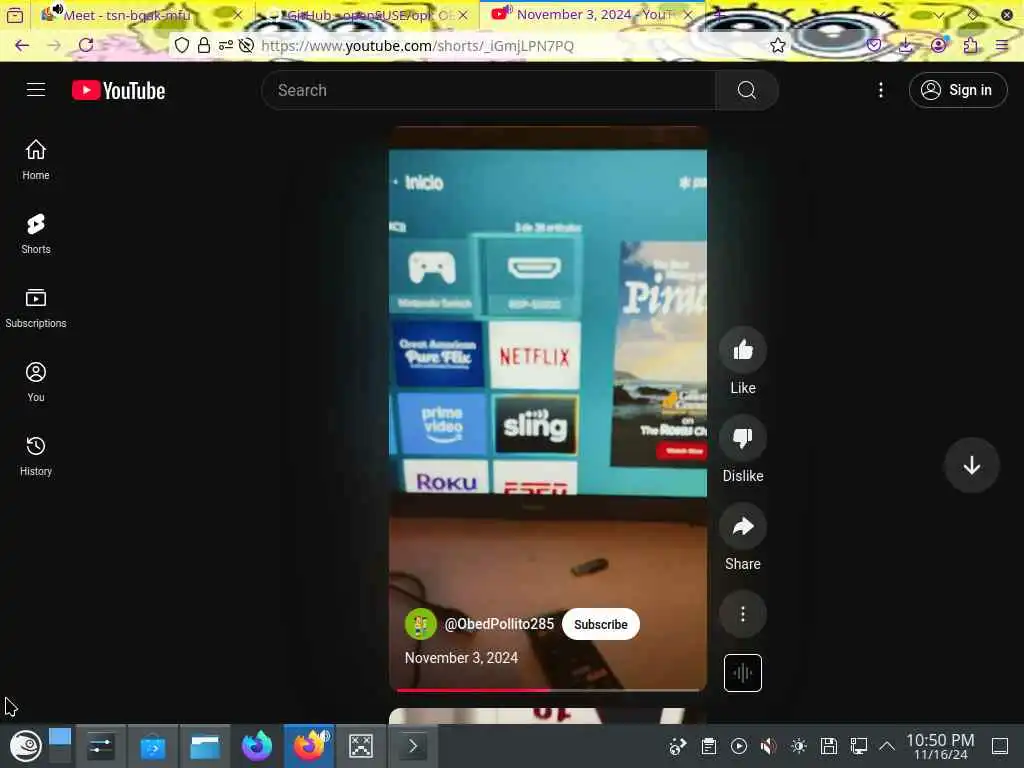Show site security padlock info
Screen dimensions: 1024x768
pyautogui.click(x=204, y=45)
